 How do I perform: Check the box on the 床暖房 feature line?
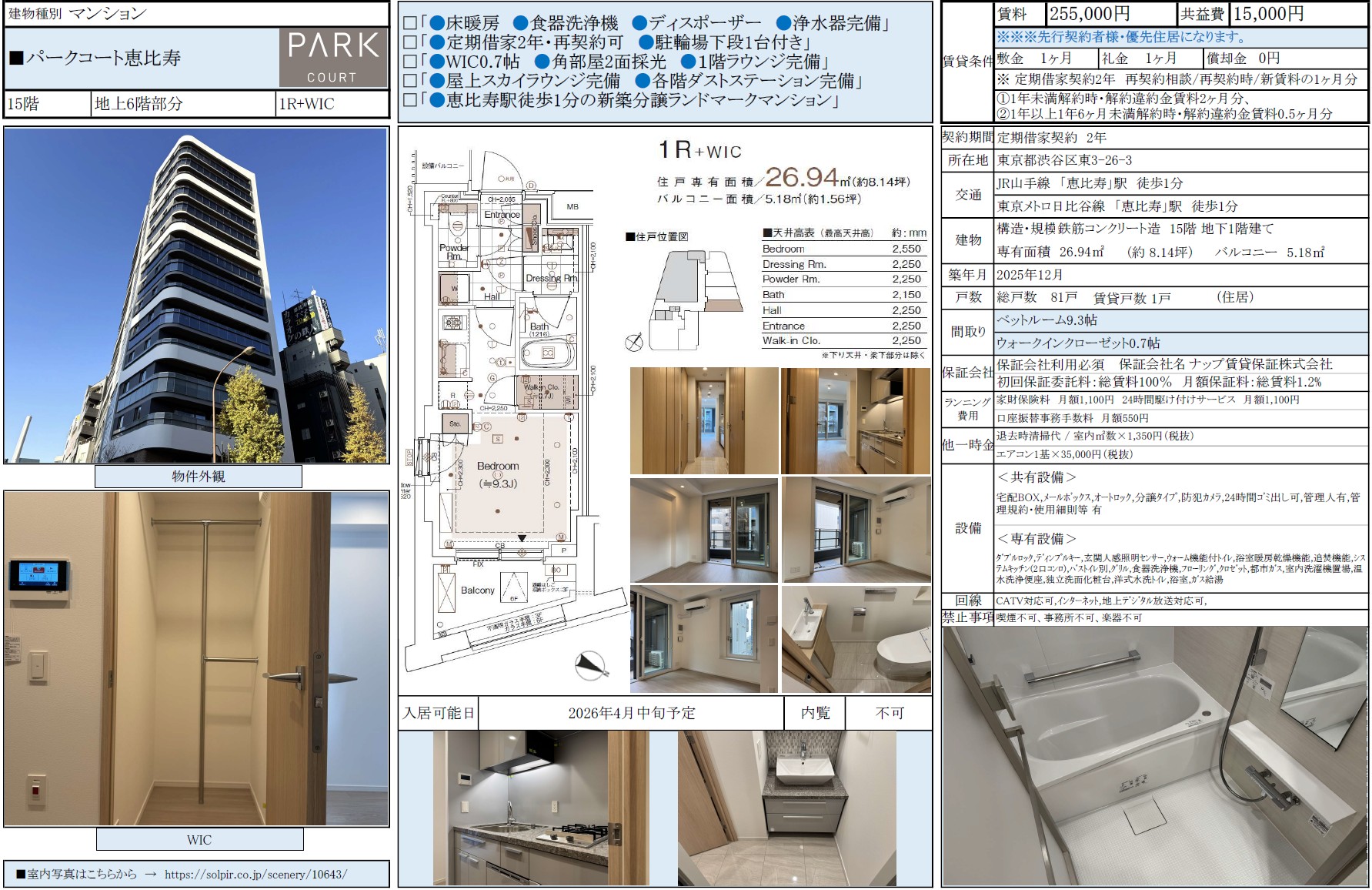click(410, 24)
